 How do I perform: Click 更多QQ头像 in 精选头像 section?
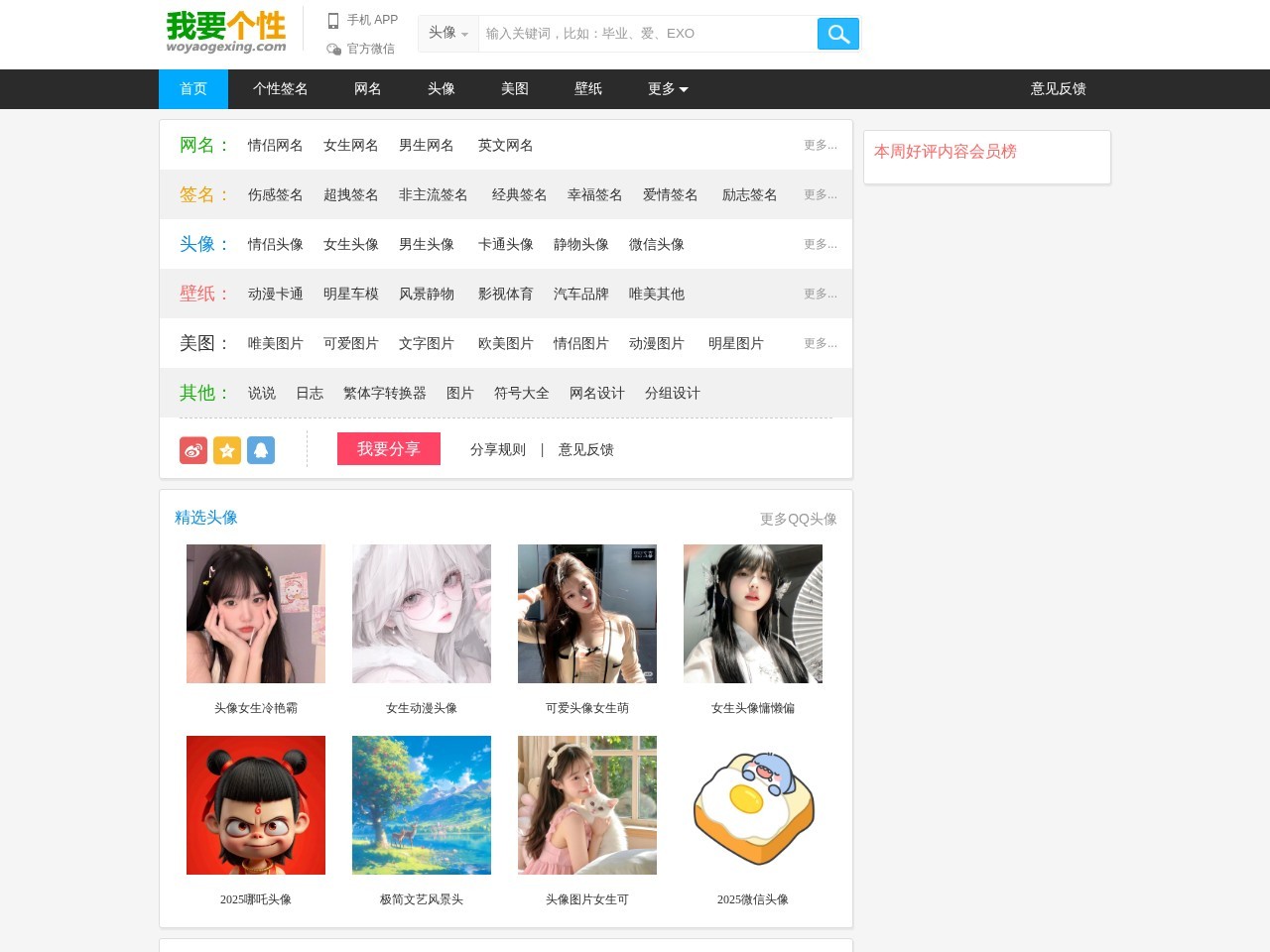click(x=799, y=518)
